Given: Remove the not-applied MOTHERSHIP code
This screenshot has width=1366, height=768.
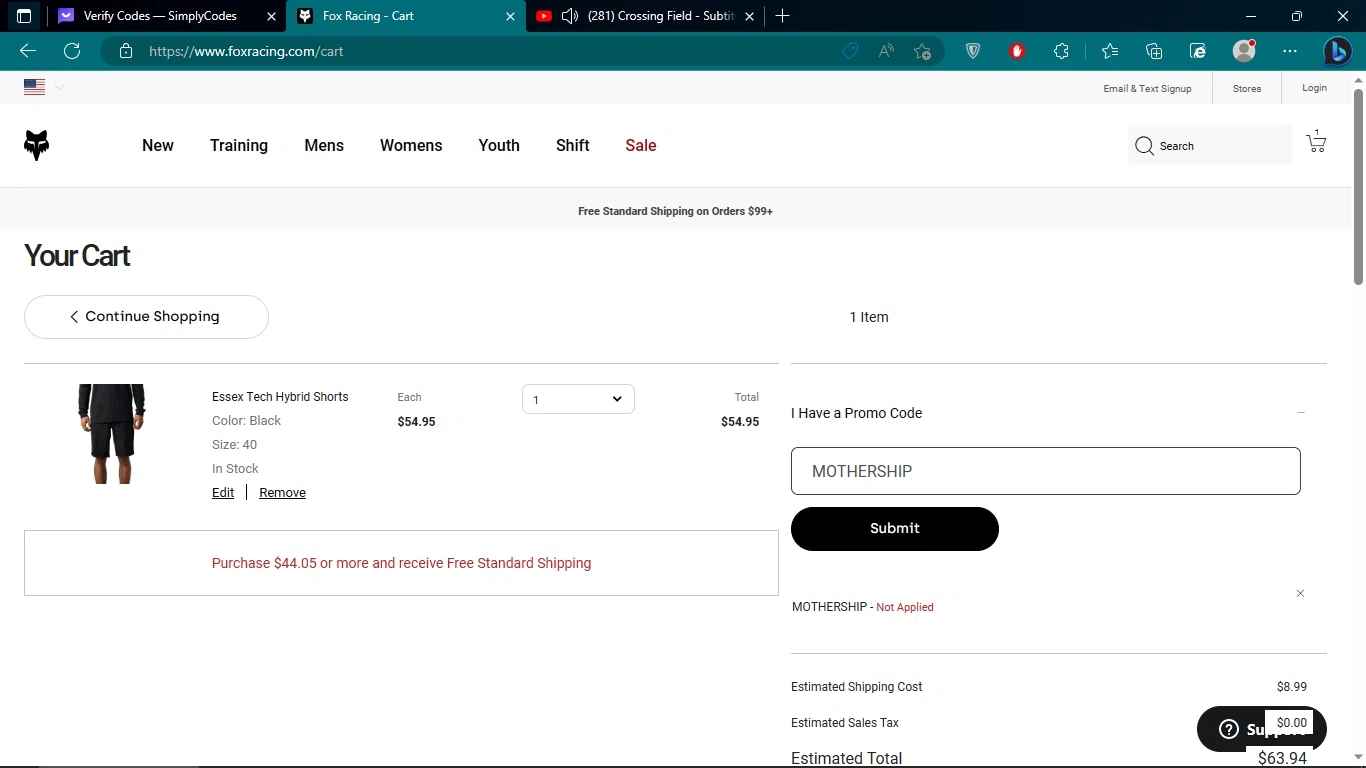Looking at the screenshot, I should pos(1300,594).
